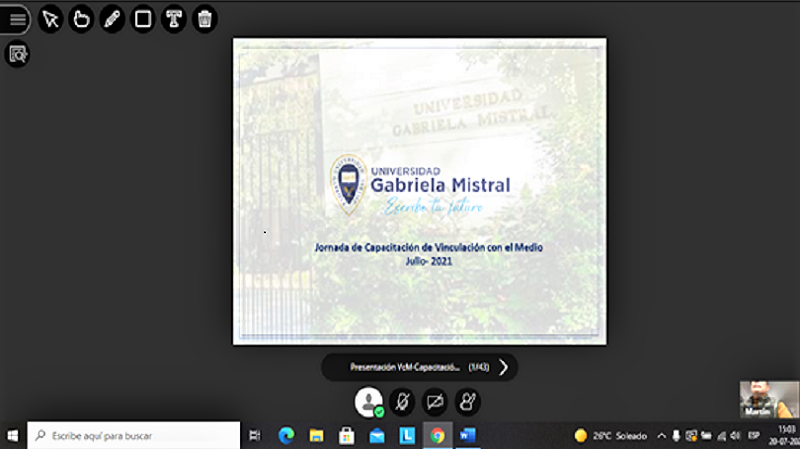The width and height of the screenshot is (800, 449).
Task: Open Microsoft Store from taskbar
Action: click(x=346, y=436)
